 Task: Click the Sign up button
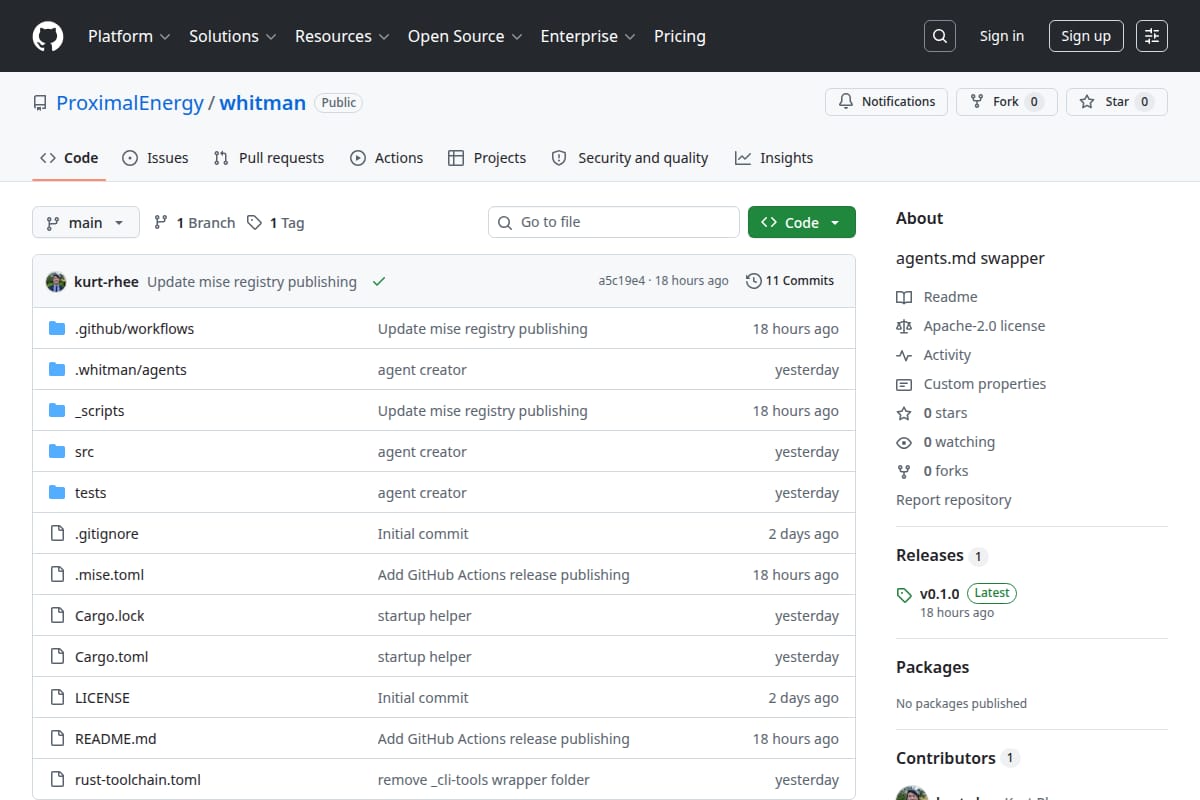pos(1086,36)
